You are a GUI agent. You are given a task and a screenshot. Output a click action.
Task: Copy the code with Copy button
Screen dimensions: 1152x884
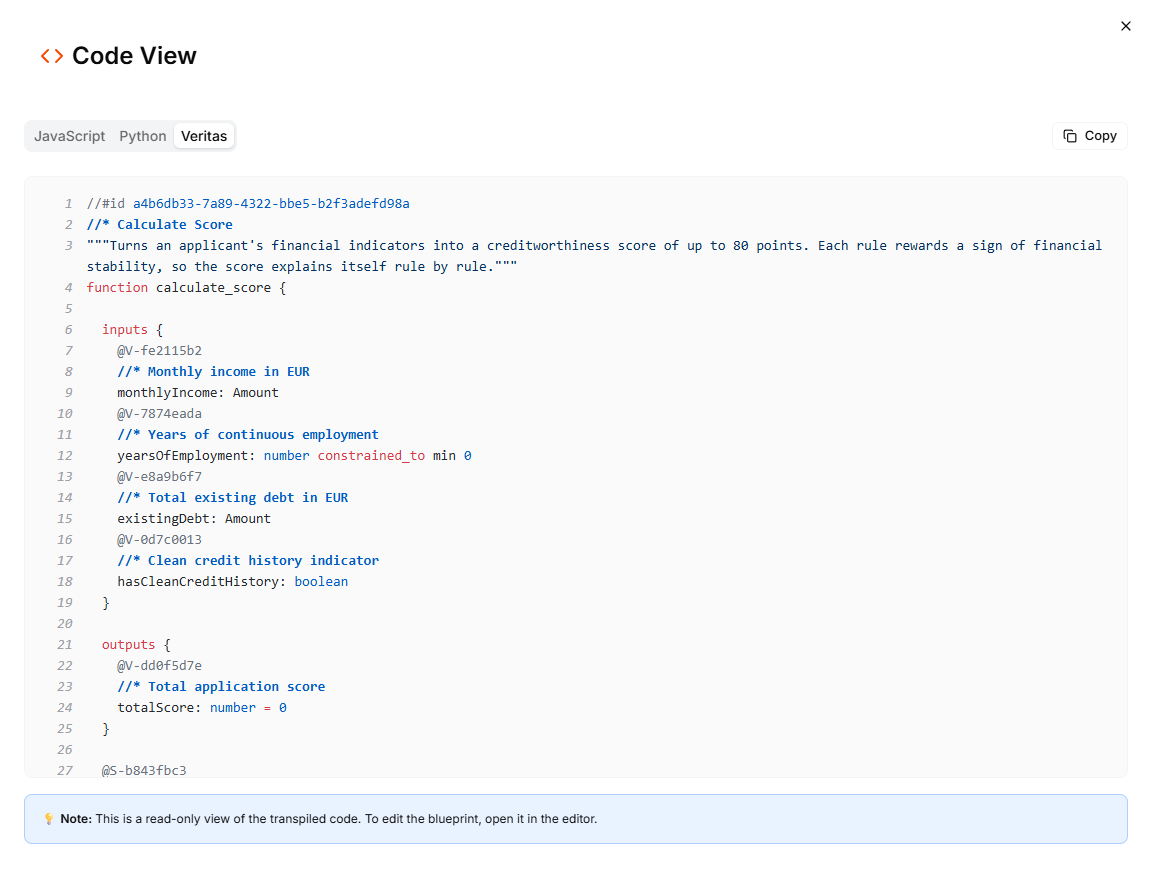(1090, 136)
